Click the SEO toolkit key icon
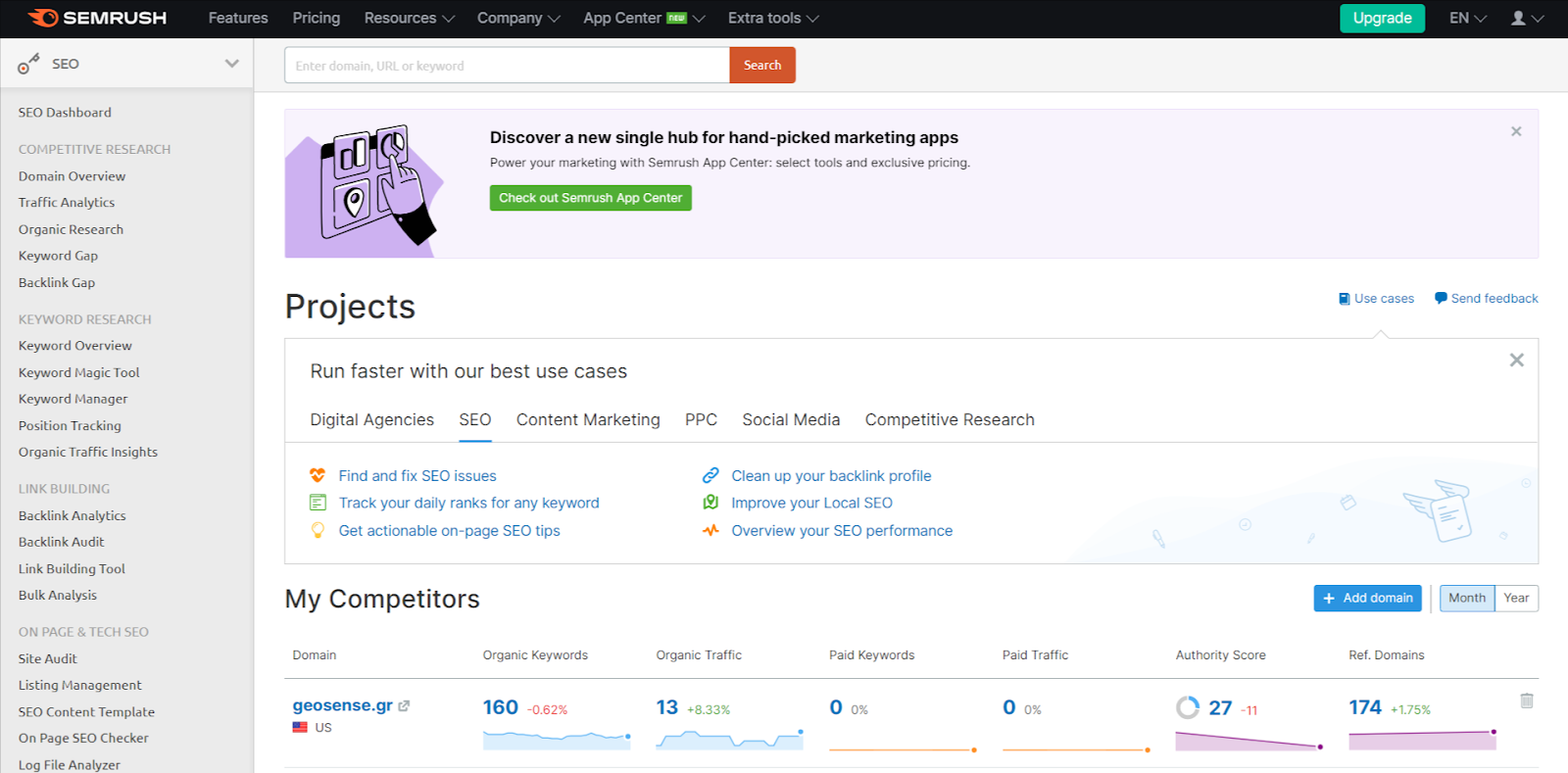 (28, 64)
